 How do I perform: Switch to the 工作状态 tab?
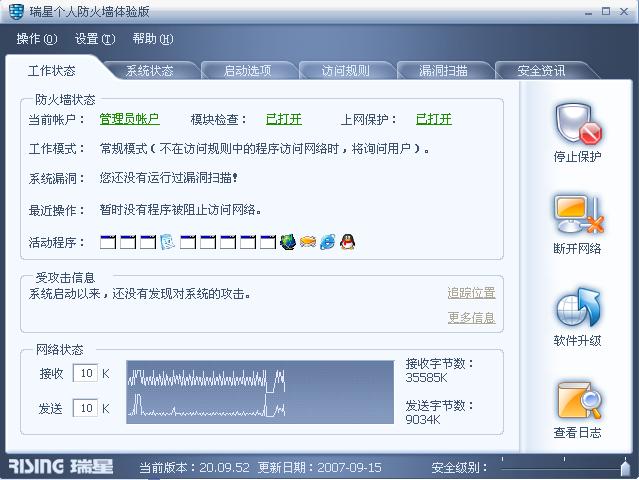(52, 71)
